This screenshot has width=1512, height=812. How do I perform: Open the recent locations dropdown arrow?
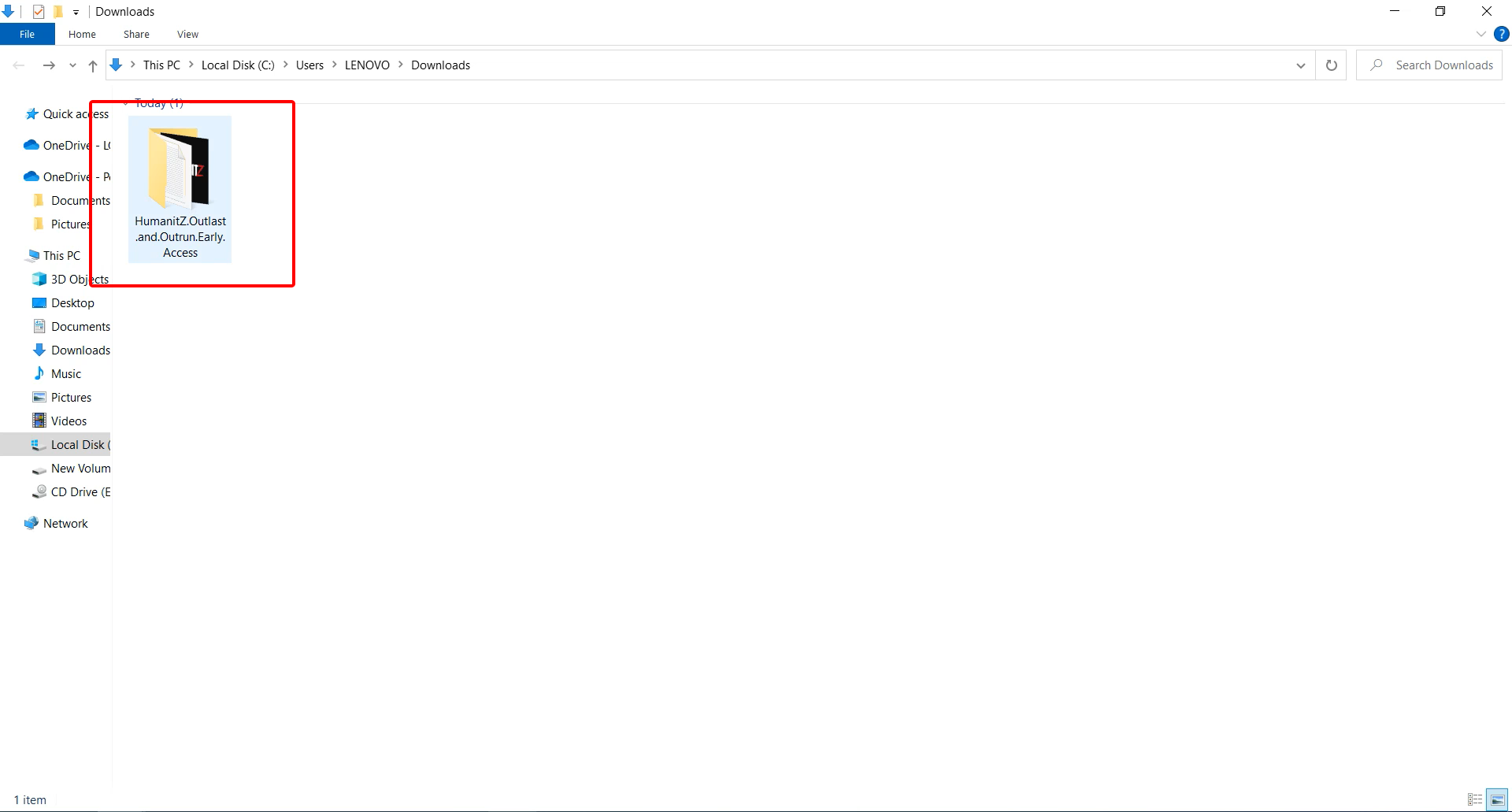click(x=72, y=65)
